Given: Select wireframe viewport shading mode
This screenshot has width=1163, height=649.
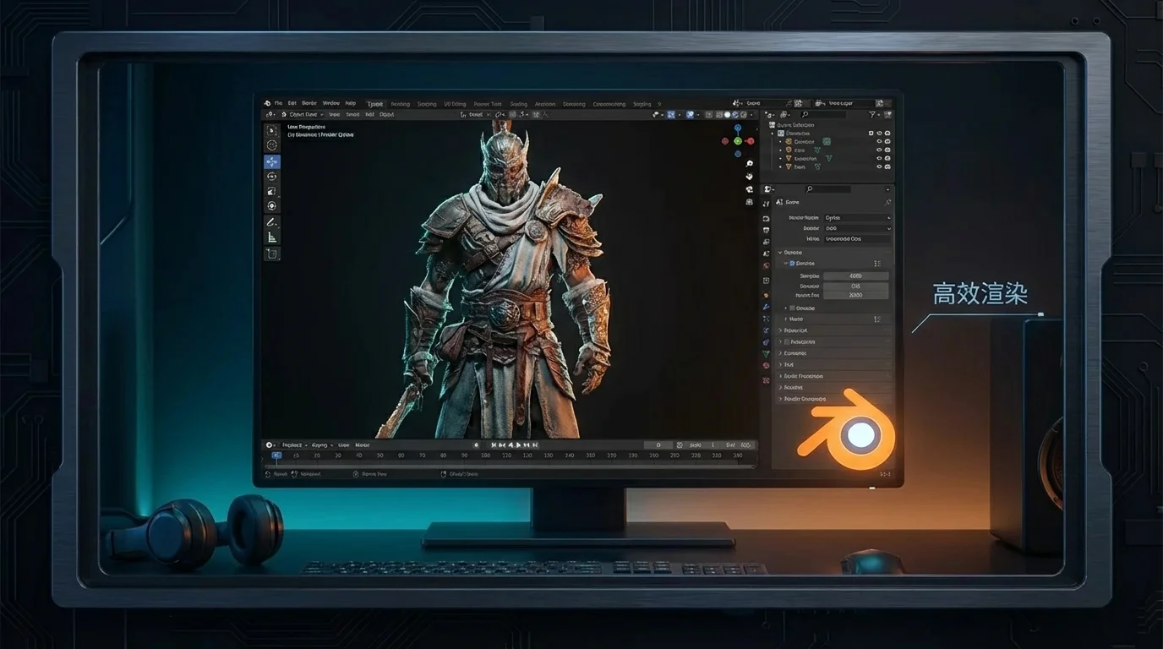Looking at the screenshot, I should click(719, 115).
